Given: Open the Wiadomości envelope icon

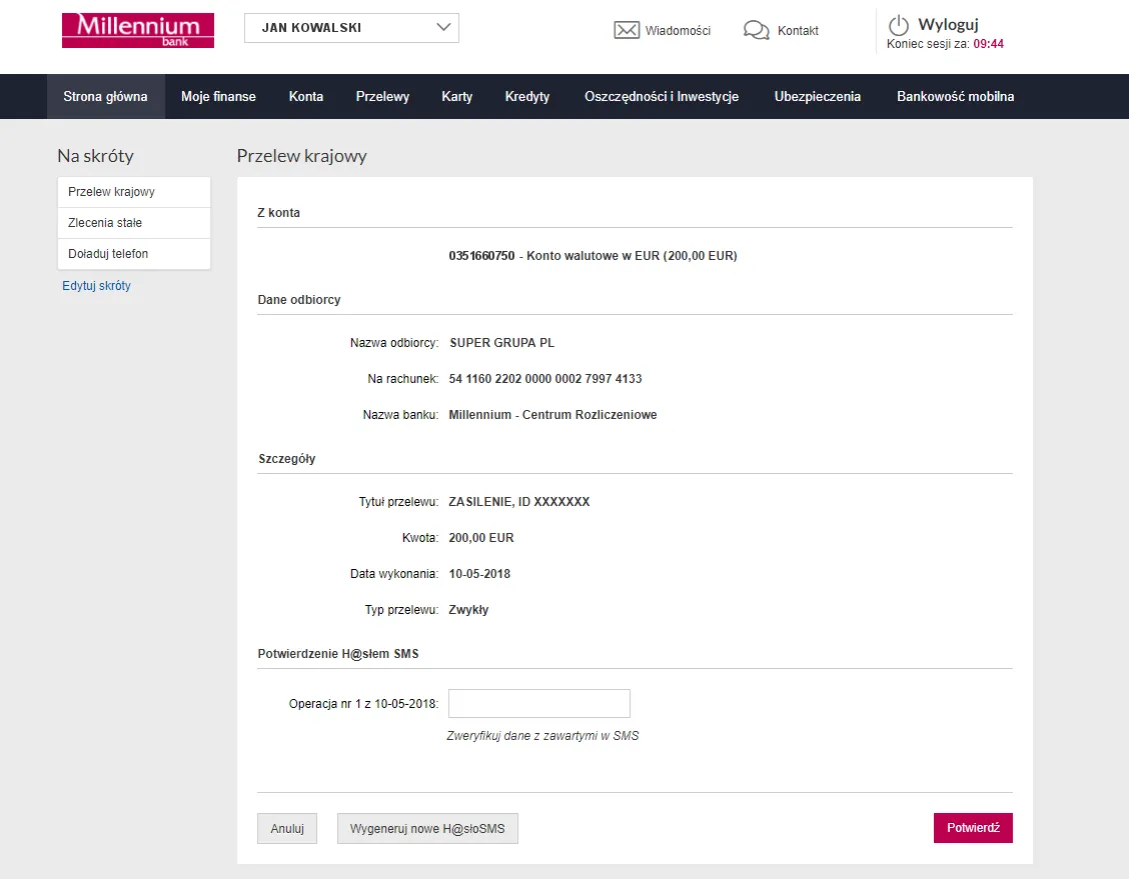Looking at the screenshot, I should click(x=626, y=30).
